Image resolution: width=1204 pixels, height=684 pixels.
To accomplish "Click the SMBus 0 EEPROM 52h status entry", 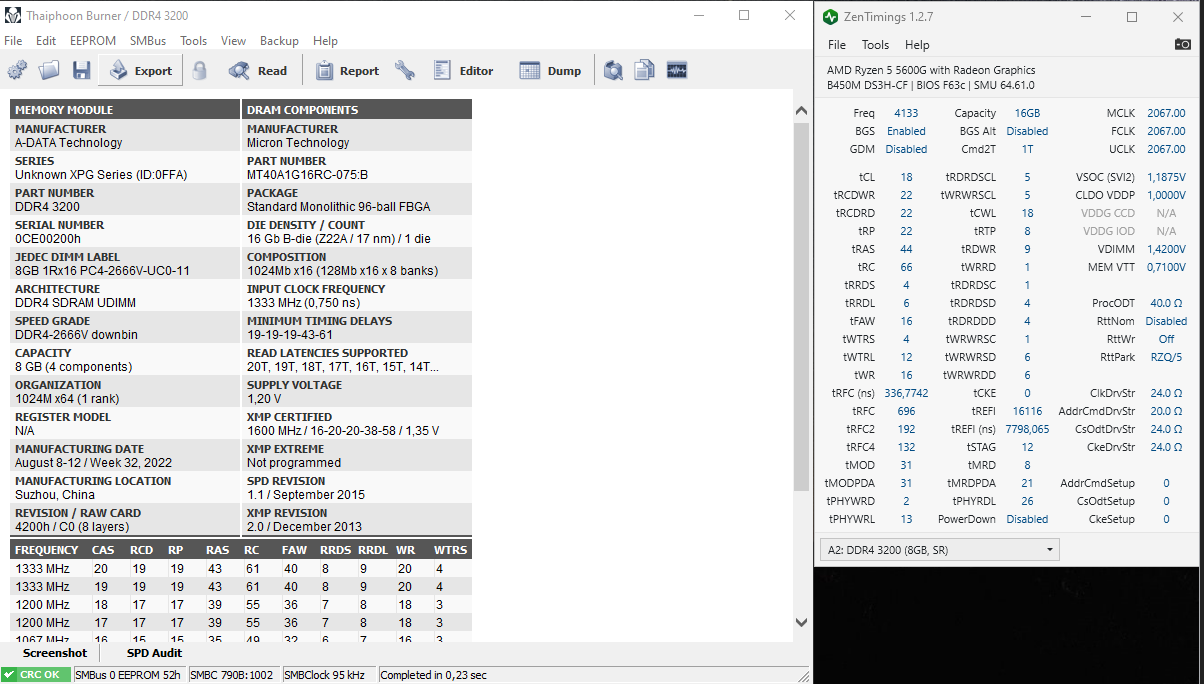I will click(x=128, y=675).
